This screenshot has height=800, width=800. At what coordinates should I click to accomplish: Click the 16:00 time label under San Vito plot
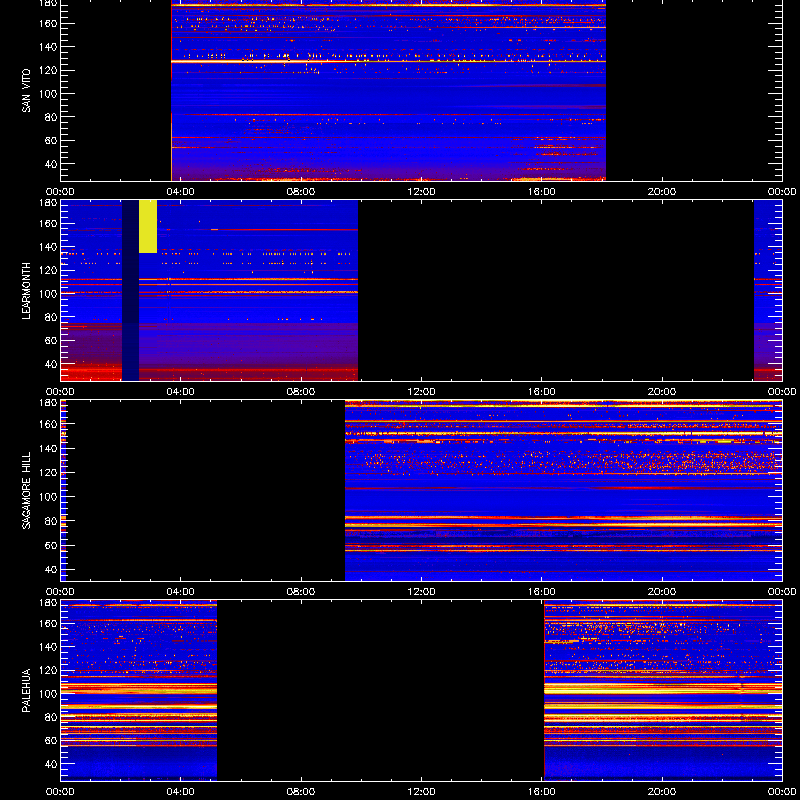pos(542,192)
